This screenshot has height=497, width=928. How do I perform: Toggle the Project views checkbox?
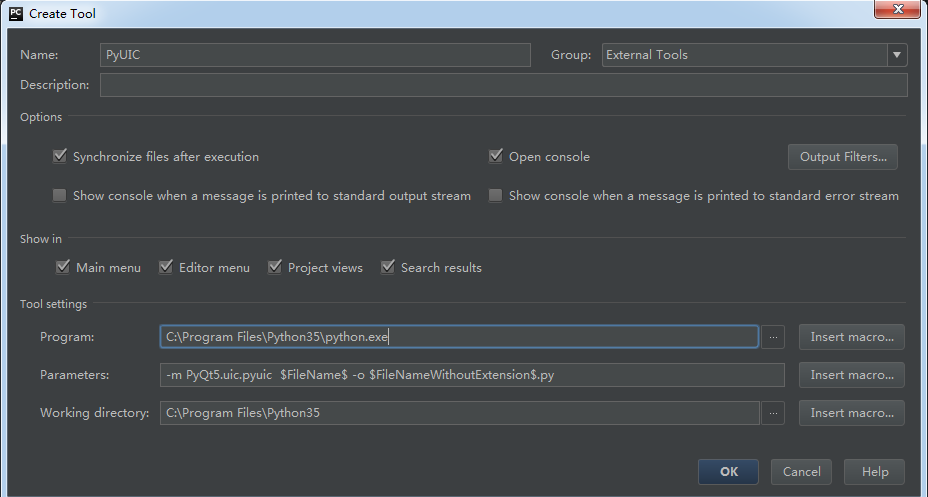point(275,268)
